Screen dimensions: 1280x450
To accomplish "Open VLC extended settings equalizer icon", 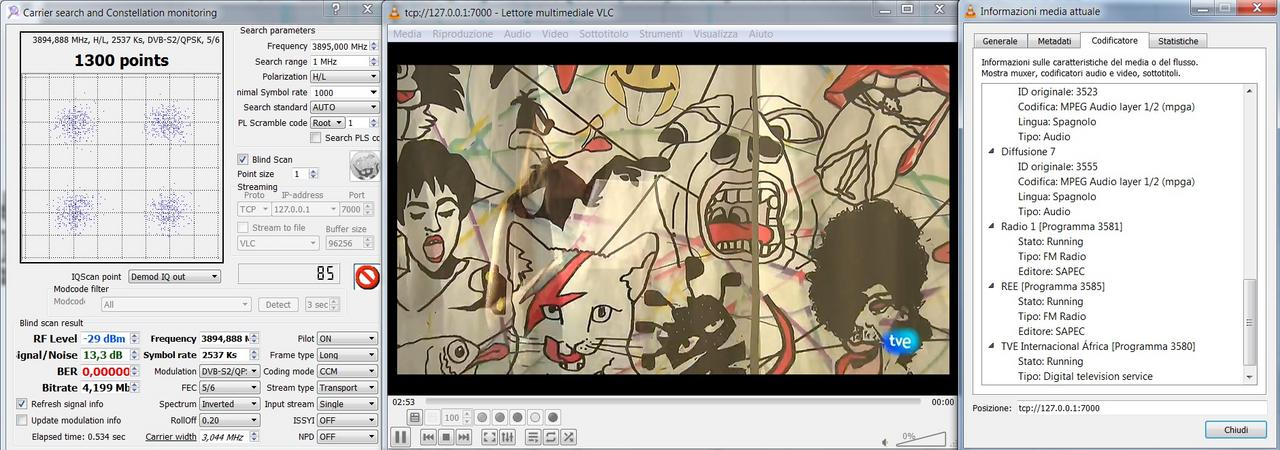I will [x=507, y=437].
